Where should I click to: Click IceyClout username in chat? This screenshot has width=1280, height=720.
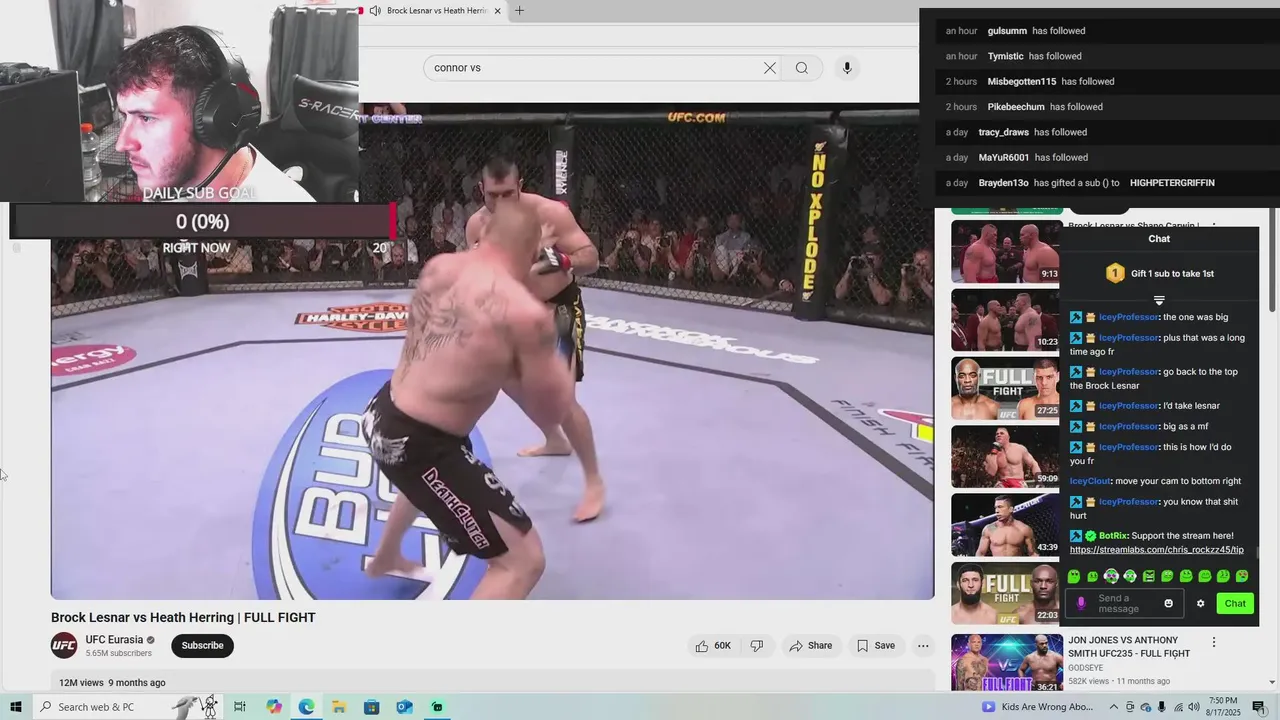1090,481
